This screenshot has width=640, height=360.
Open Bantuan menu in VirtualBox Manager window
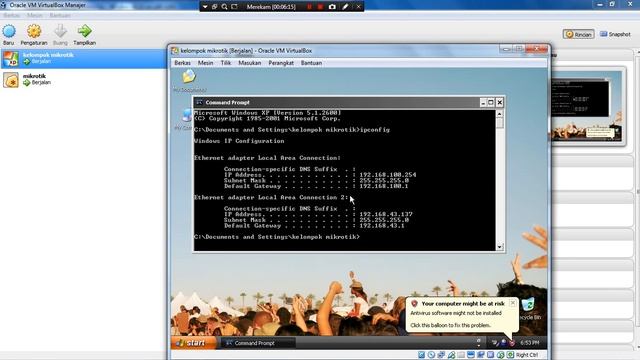[x=60, y=16]
